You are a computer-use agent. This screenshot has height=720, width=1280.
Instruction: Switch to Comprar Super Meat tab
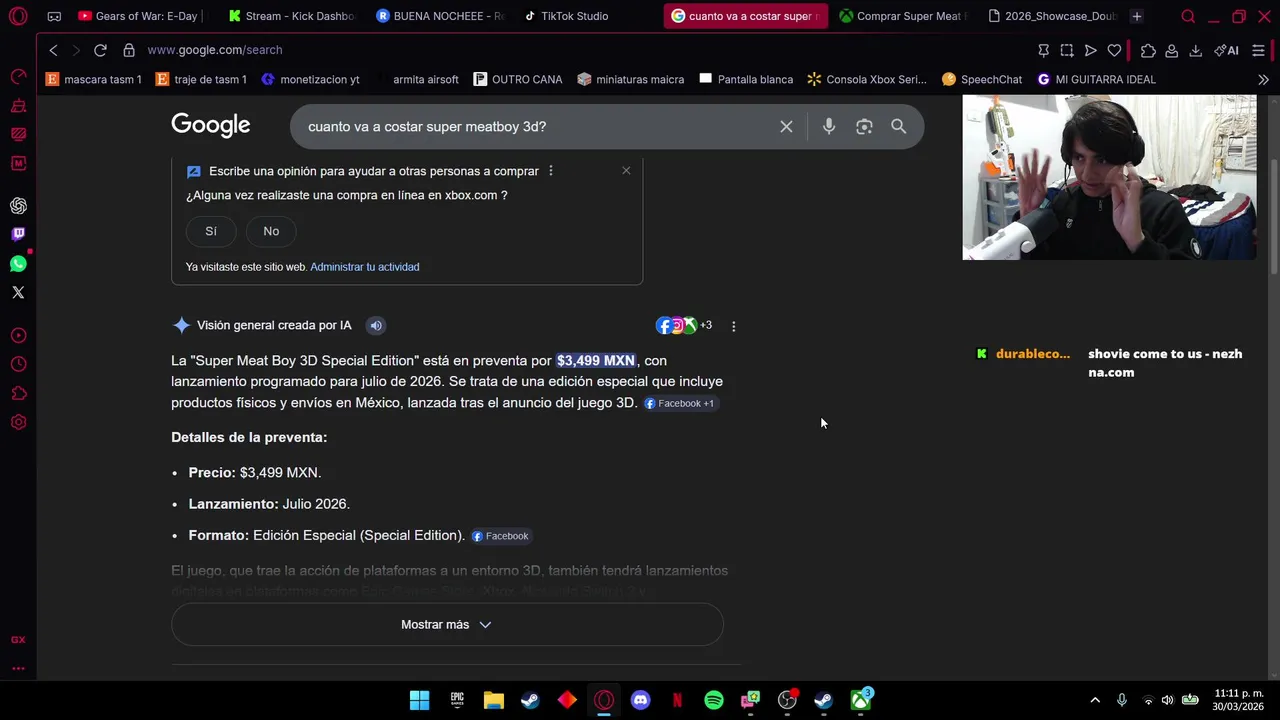[905, 16]
